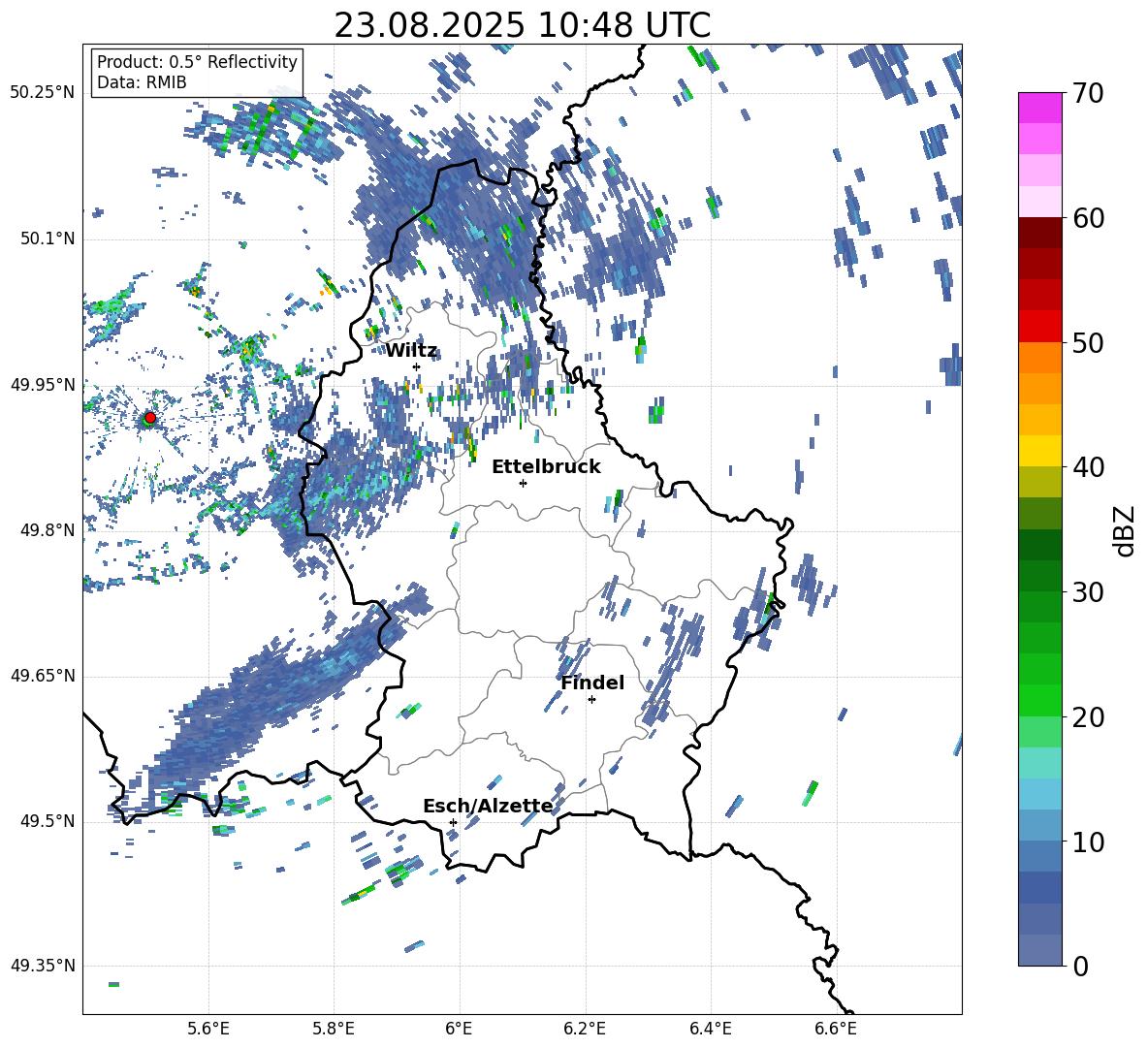Image resolution: width=1148 pixels, height=1048 pixels.
Task: Click the orange colorbar segment below 50
Action: (1040, 358)
